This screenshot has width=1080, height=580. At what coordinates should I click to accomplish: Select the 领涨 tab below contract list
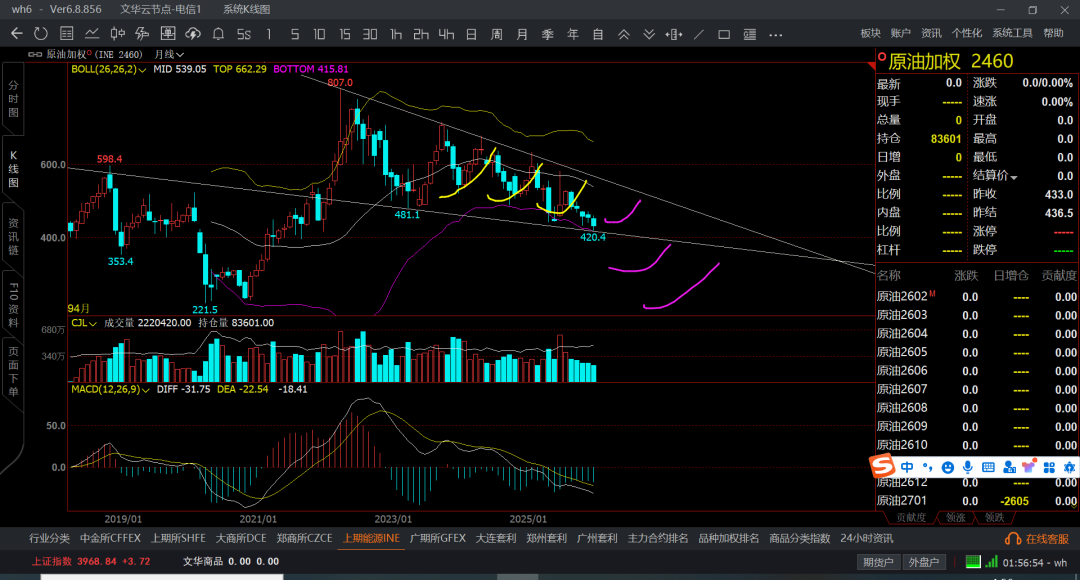coord(955,517)
